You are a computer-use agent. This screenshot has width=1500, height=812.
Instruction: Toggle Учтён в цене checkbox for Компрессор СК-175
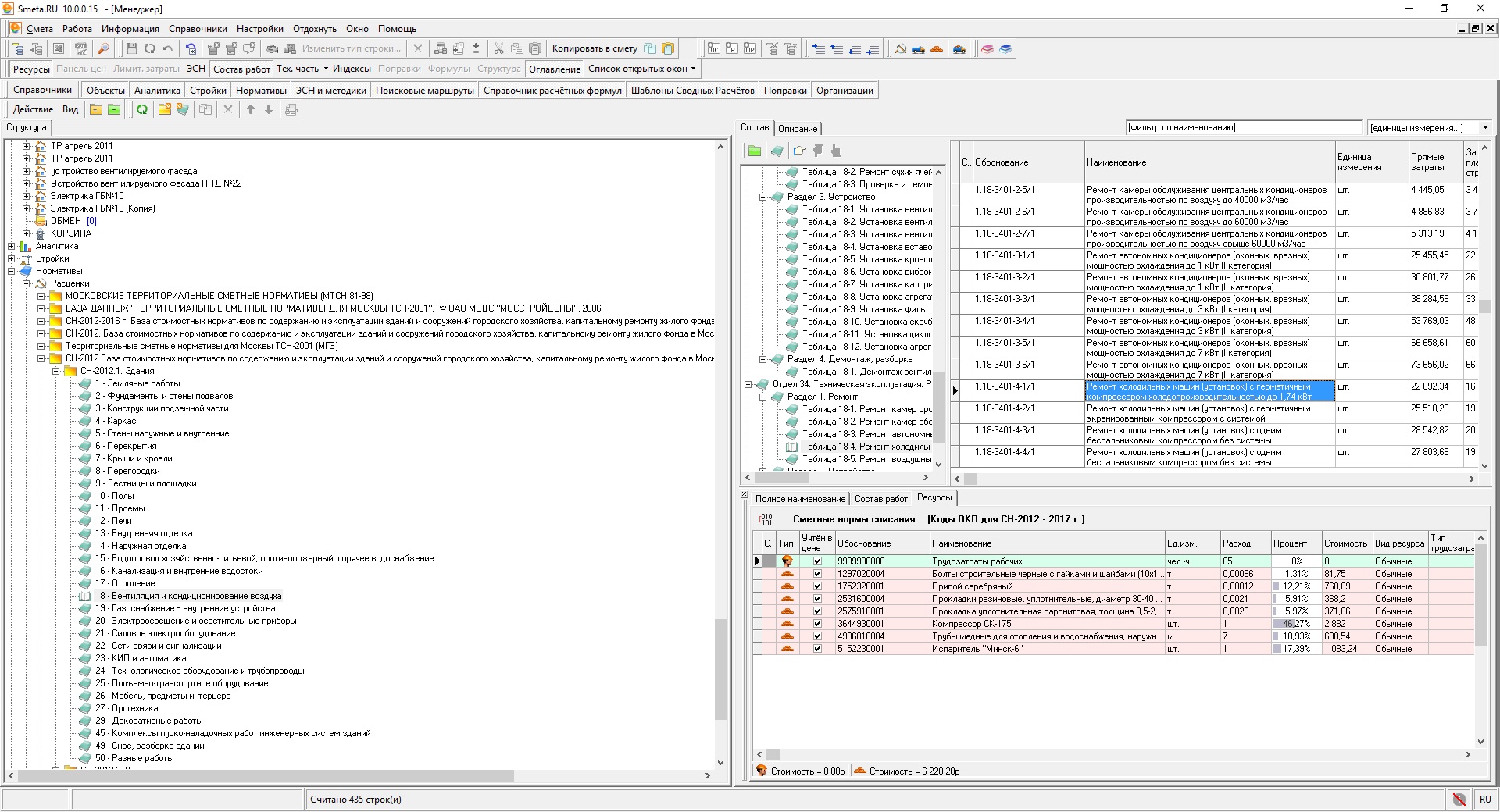coord(817,623)
